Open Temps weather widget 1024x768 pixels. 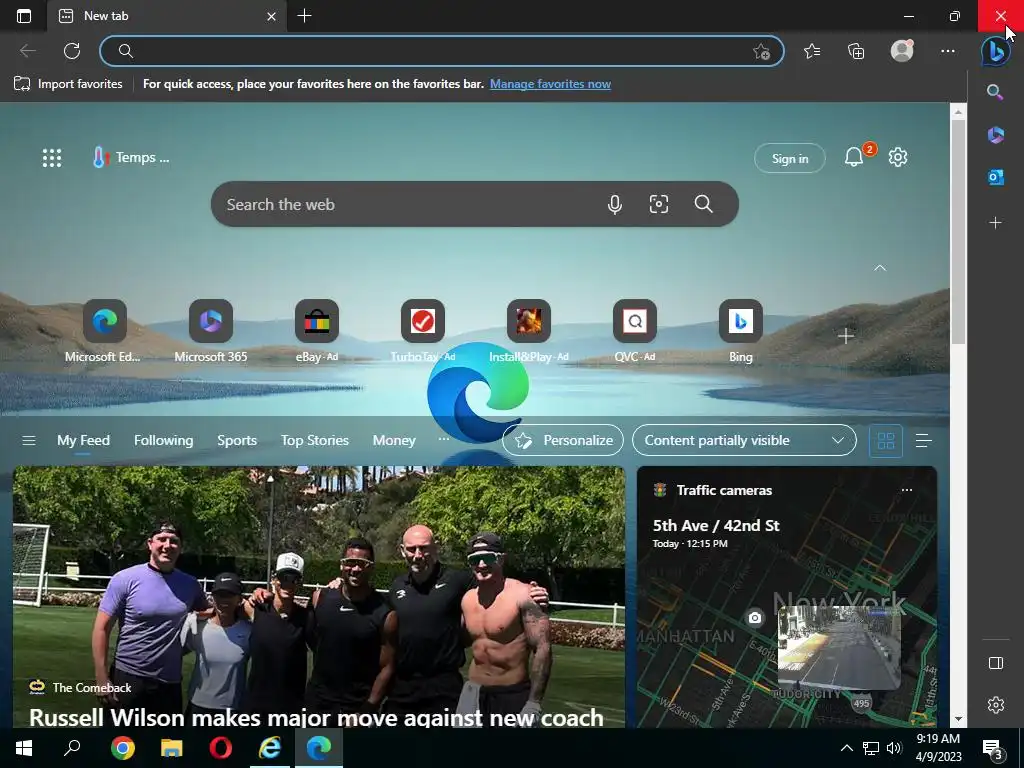coord(131,157)
